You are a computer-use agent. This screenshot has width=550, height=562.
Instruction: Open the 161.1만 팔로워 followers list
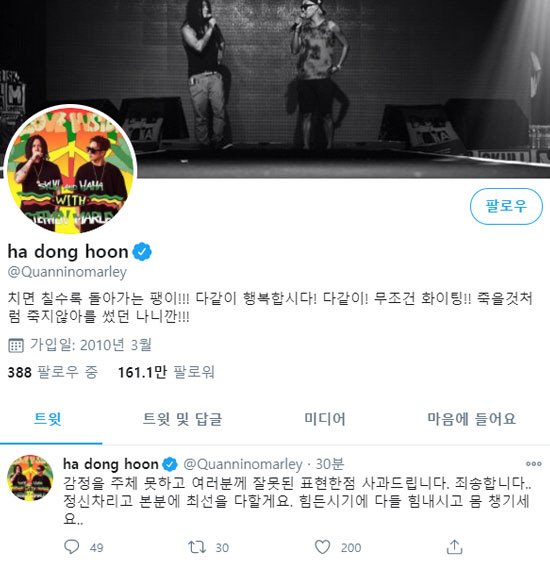[x=166, y=372]
